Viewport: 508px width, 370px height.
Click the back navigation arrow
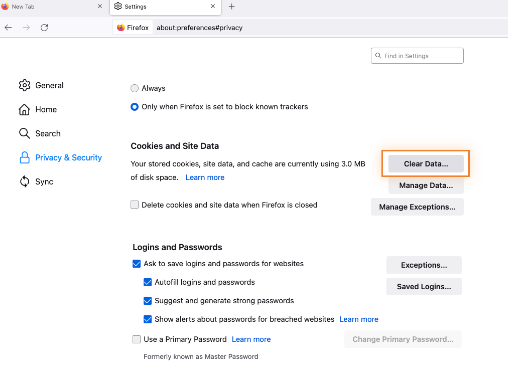click(x=8, y=28)
